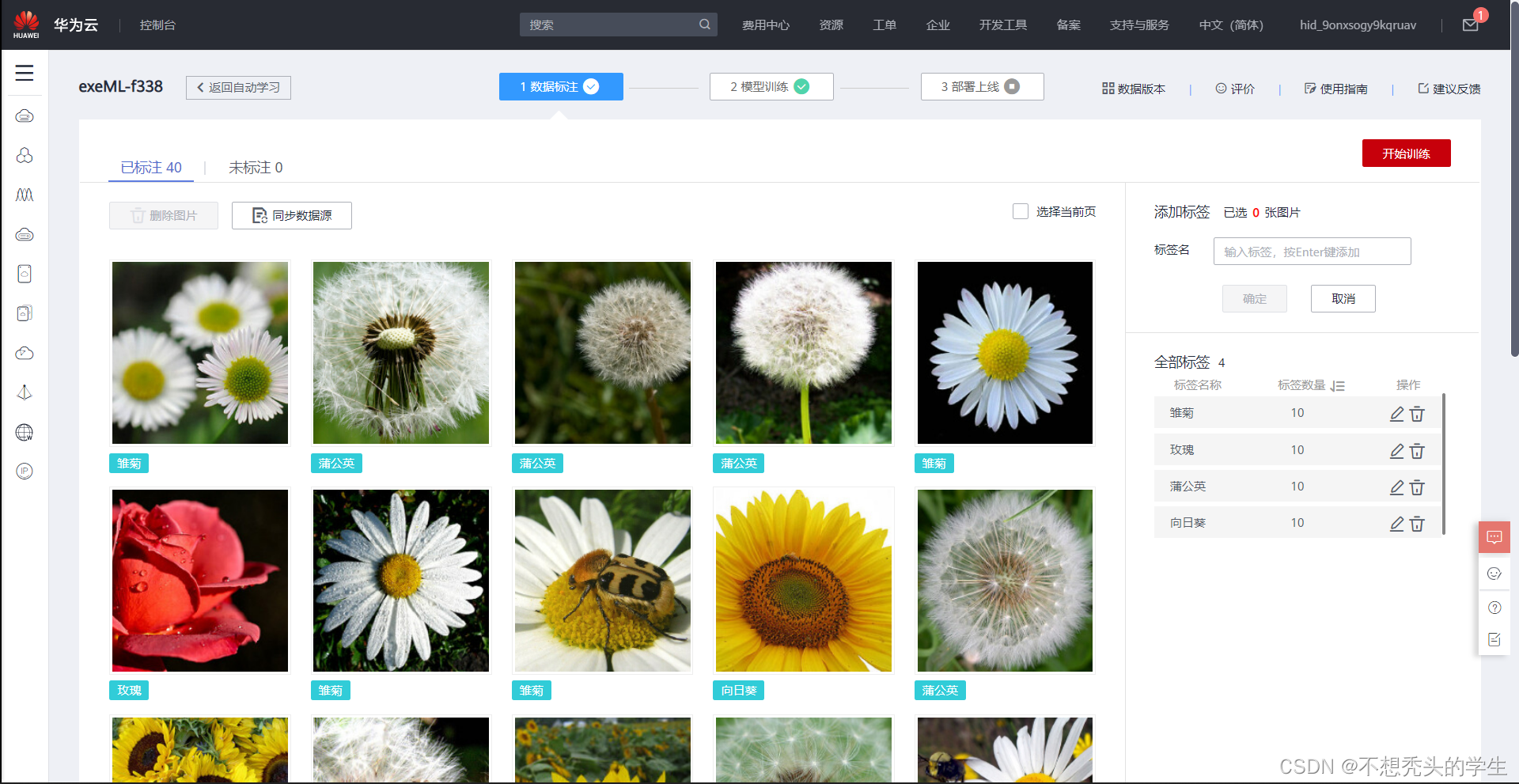Click the 返回自动学习 button
Viewport: 1519px width, 784px height.
coord(238,87)
